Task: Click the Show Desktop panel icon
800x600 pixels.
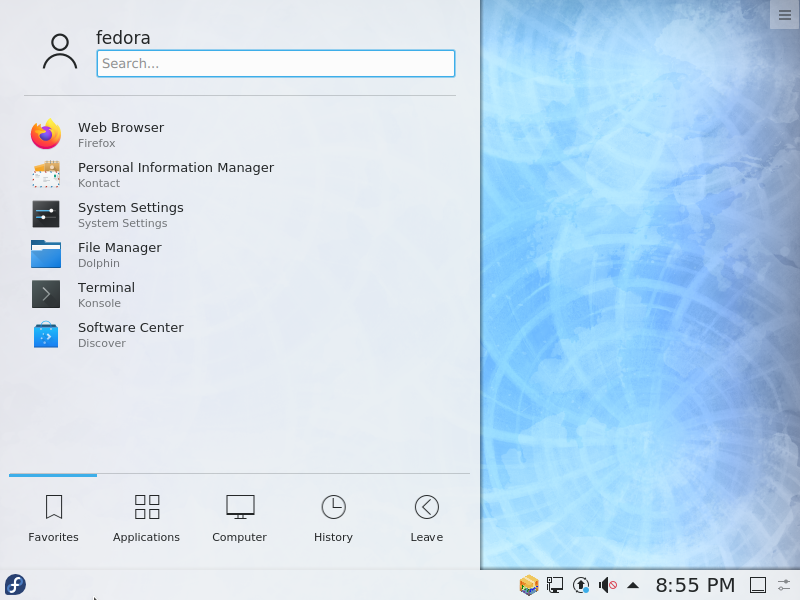Action: click(758, 585)
